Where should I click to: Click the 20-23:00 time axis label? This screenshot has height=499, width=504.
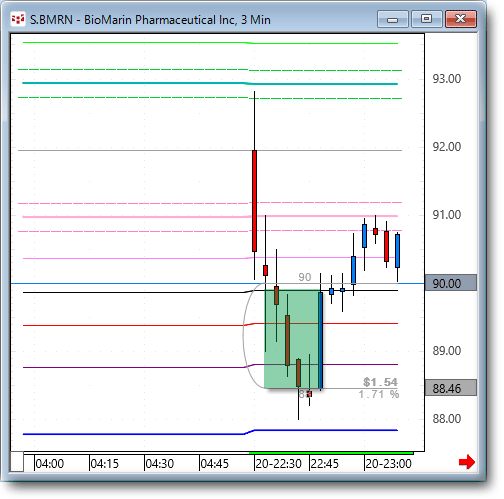[388, 464]
